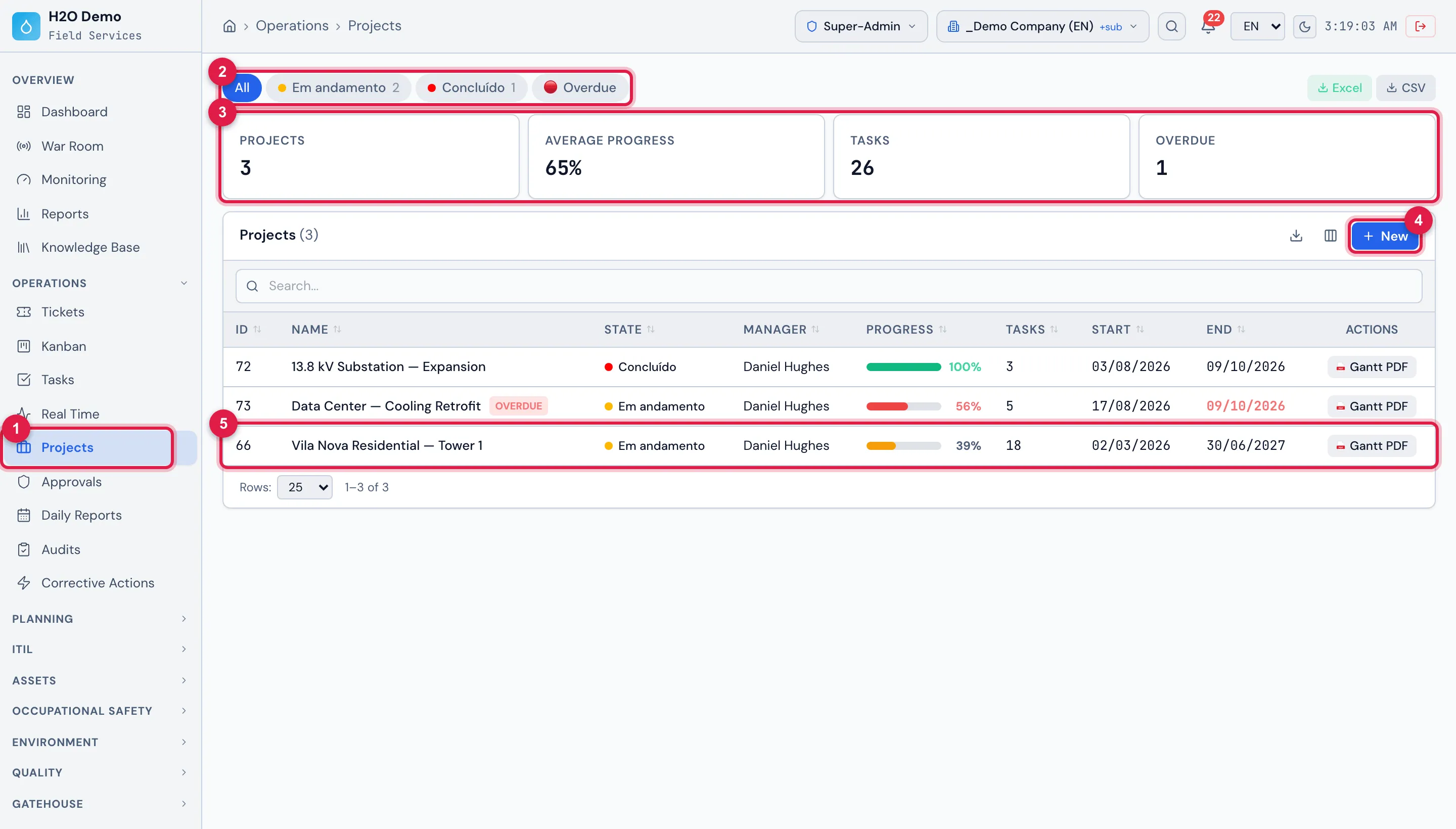Click the red logout icon
1456x829 pixels.
point(1420,26)
